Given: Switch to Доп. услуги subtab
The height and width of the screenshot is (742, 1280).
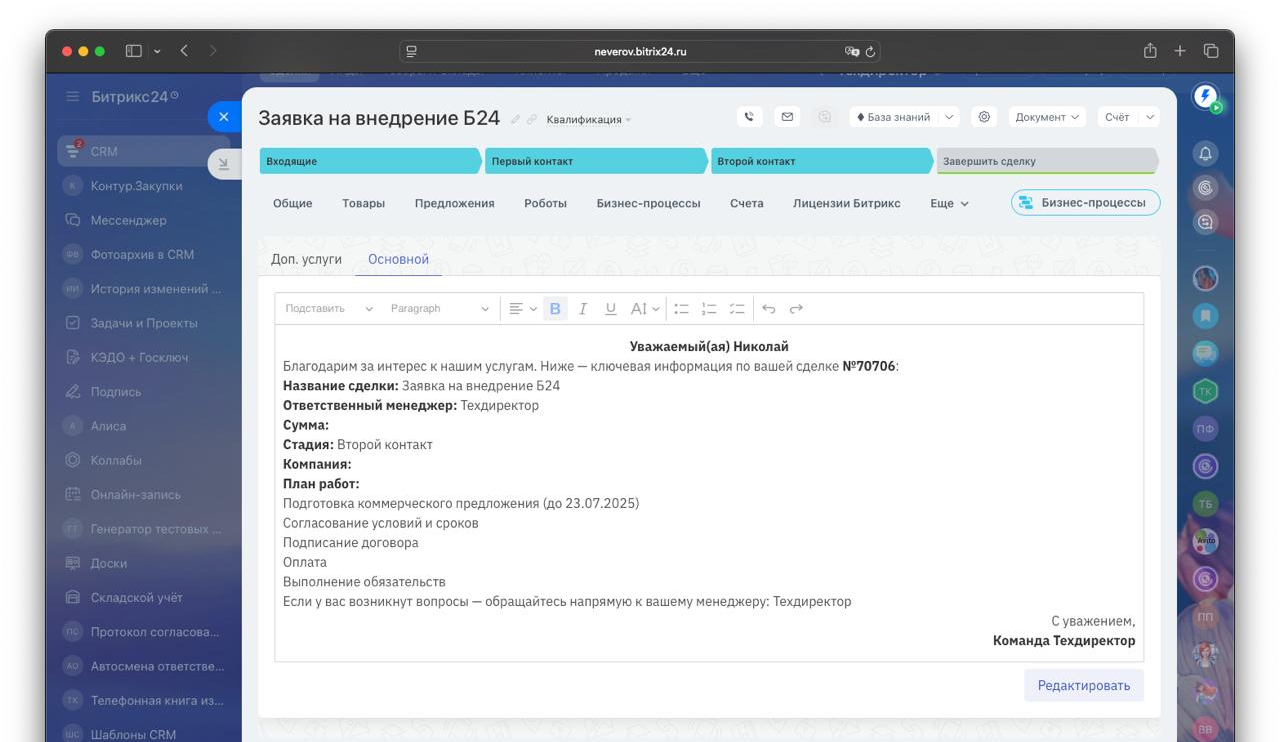Looking at the screenshot, I should [306, 259].
